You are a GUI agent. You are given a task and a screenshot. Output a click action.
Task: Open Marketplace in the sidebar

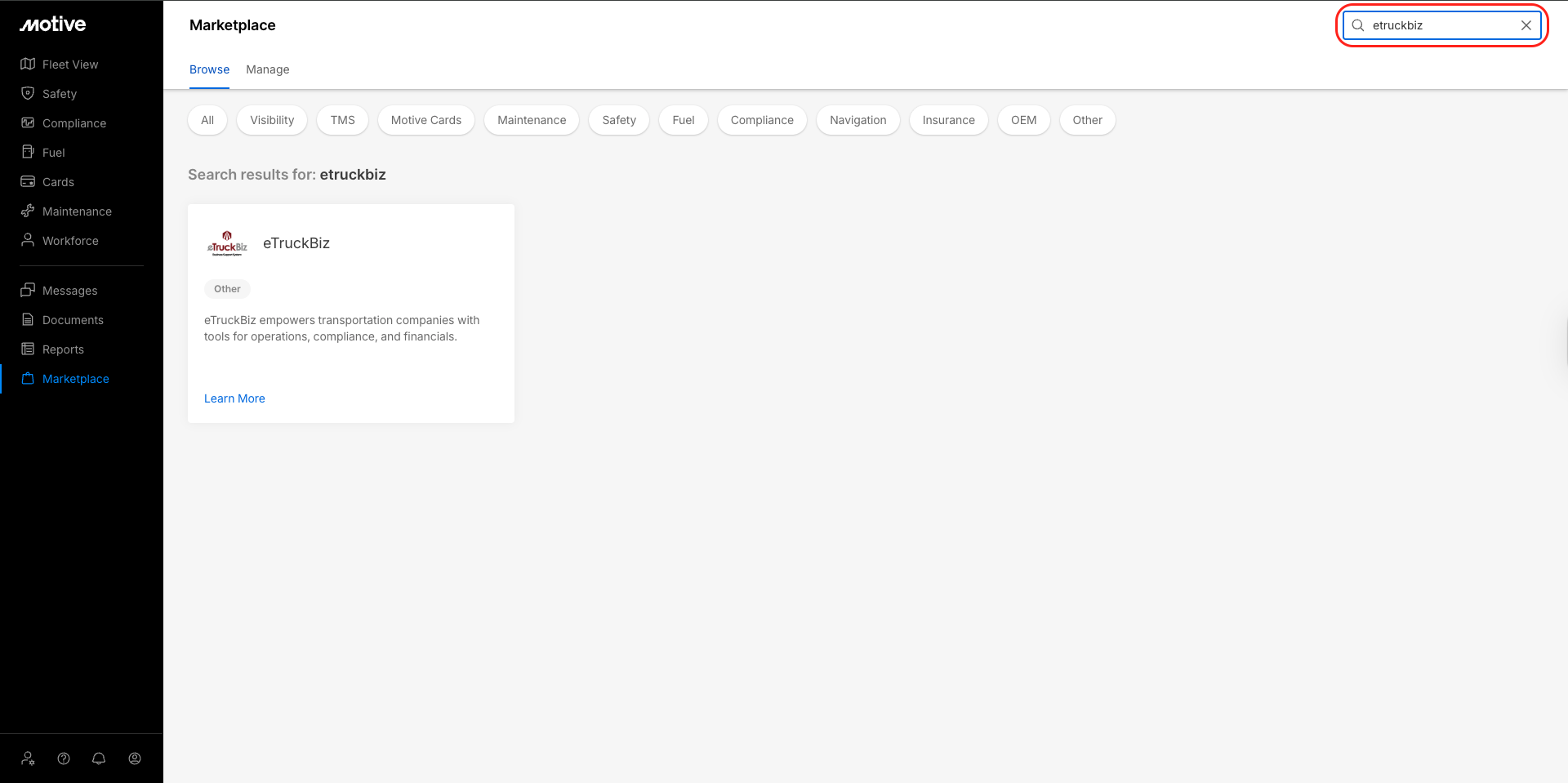coord(76,379)
